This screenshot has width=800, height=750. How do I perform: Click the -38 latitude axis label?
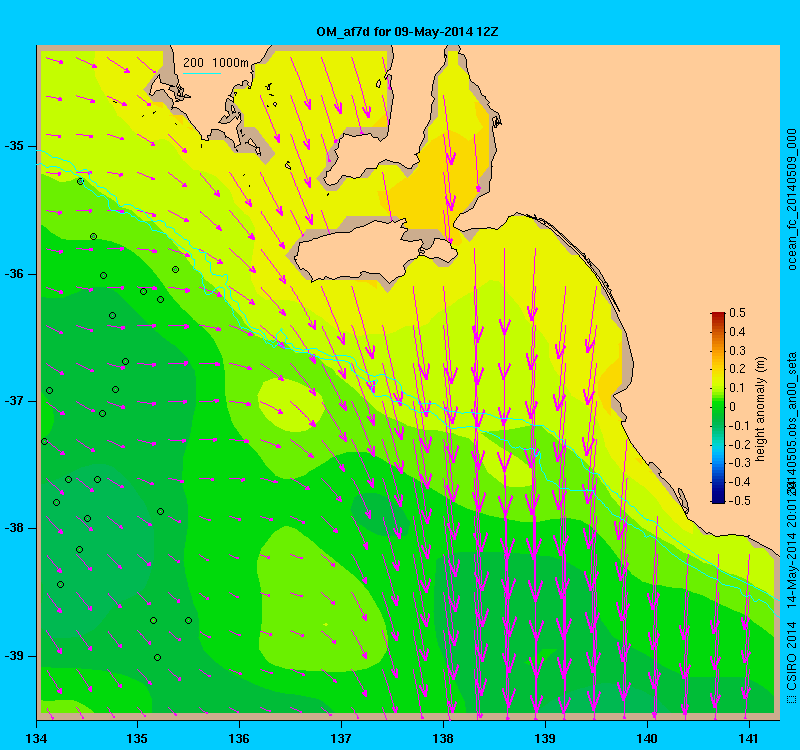coord(14,528)
